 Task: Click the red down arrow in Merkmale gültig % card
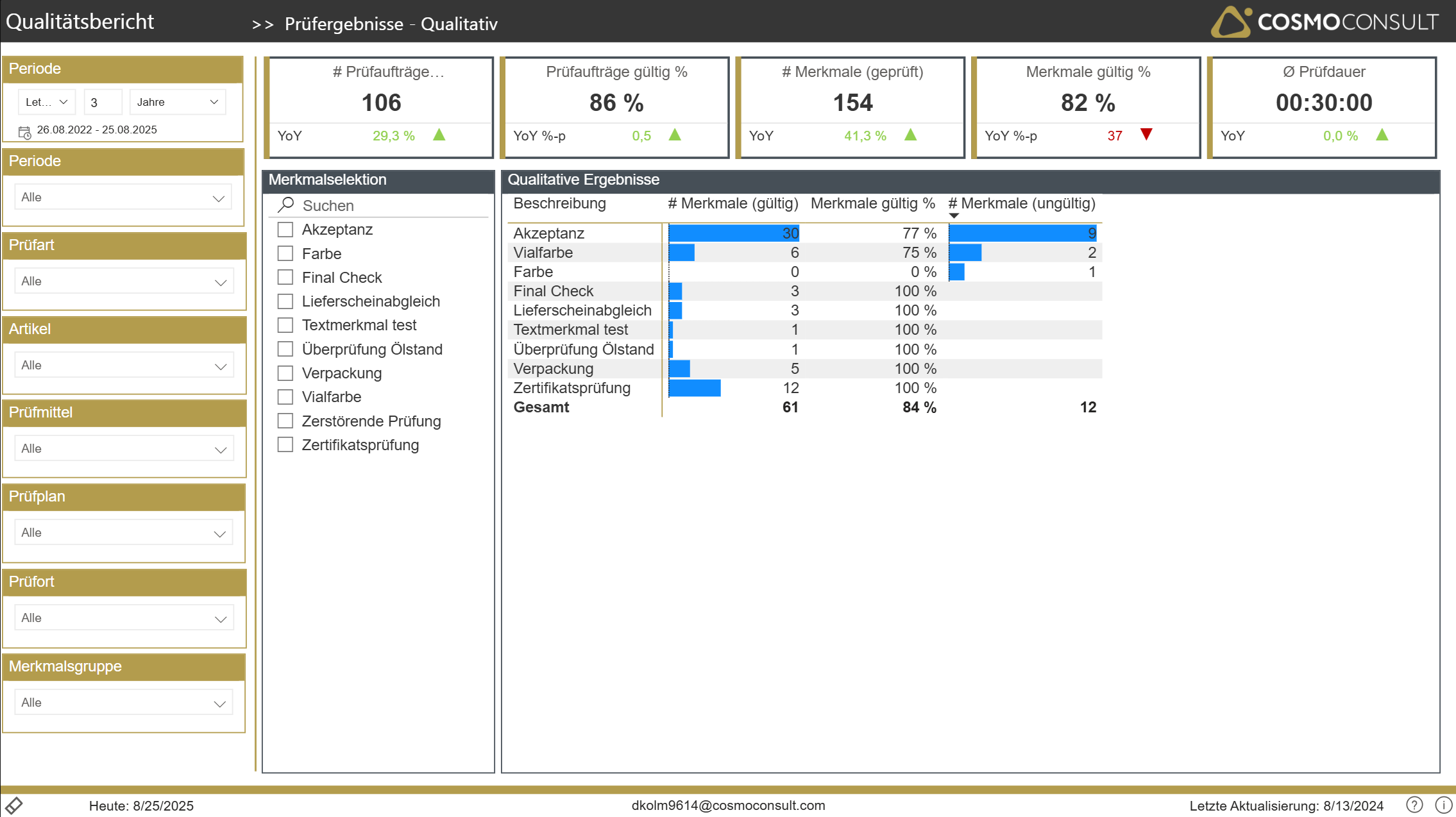[x=1146, y=134]
